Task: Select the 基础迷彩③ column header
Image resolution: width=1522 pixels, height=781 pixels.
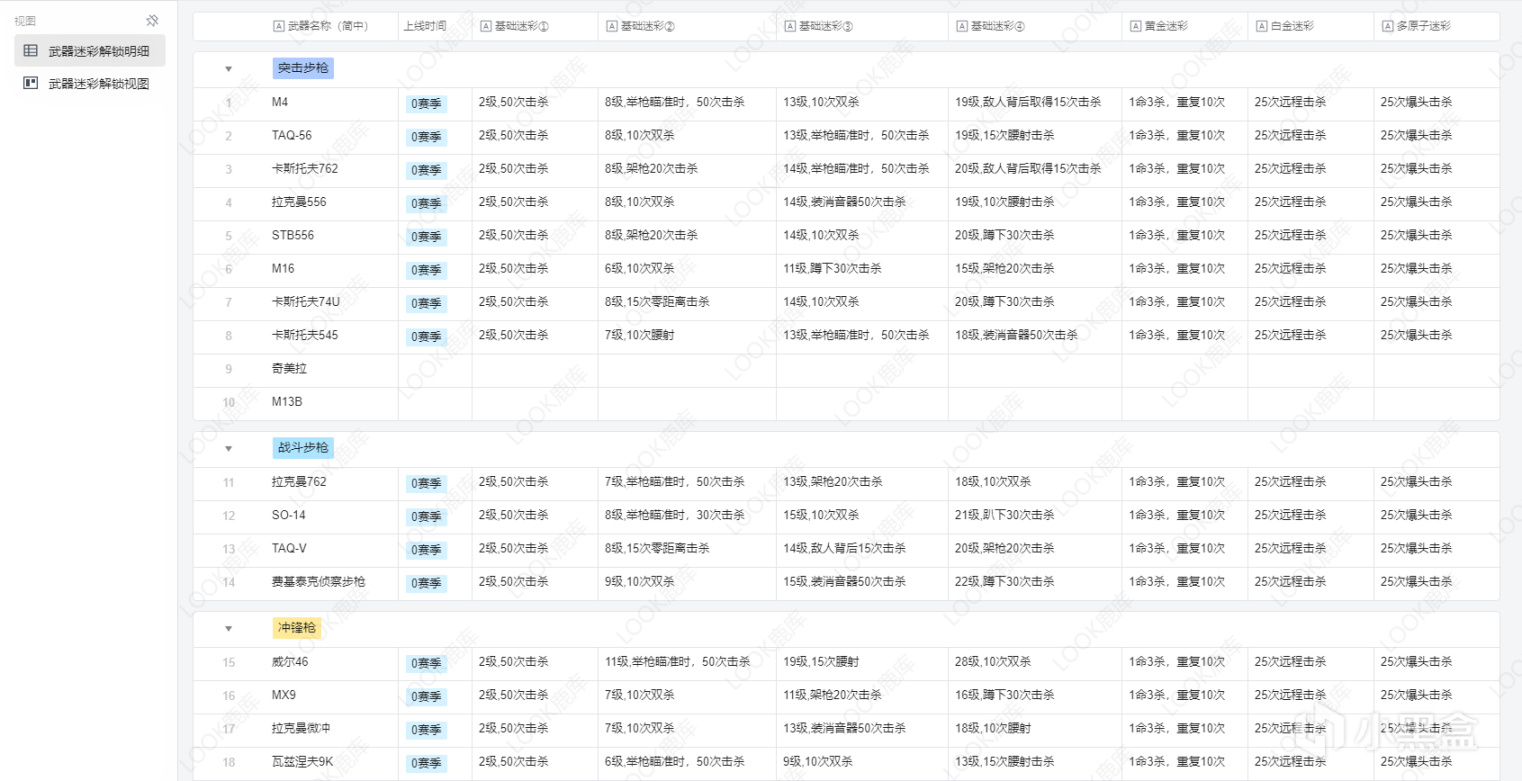Action: point(863,27)
